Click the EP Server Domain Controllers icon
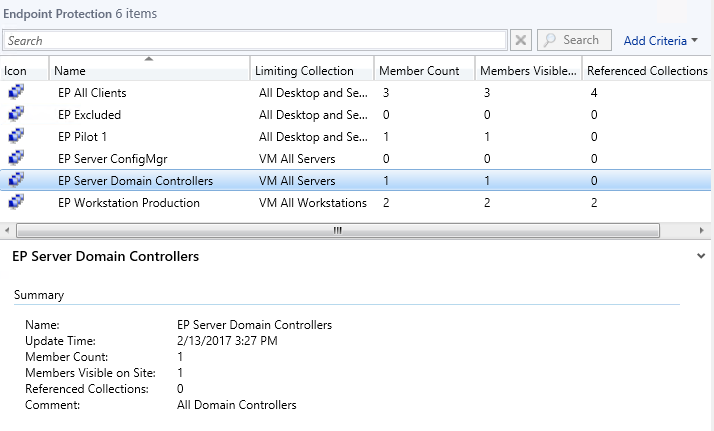 [x=16, y=181]
